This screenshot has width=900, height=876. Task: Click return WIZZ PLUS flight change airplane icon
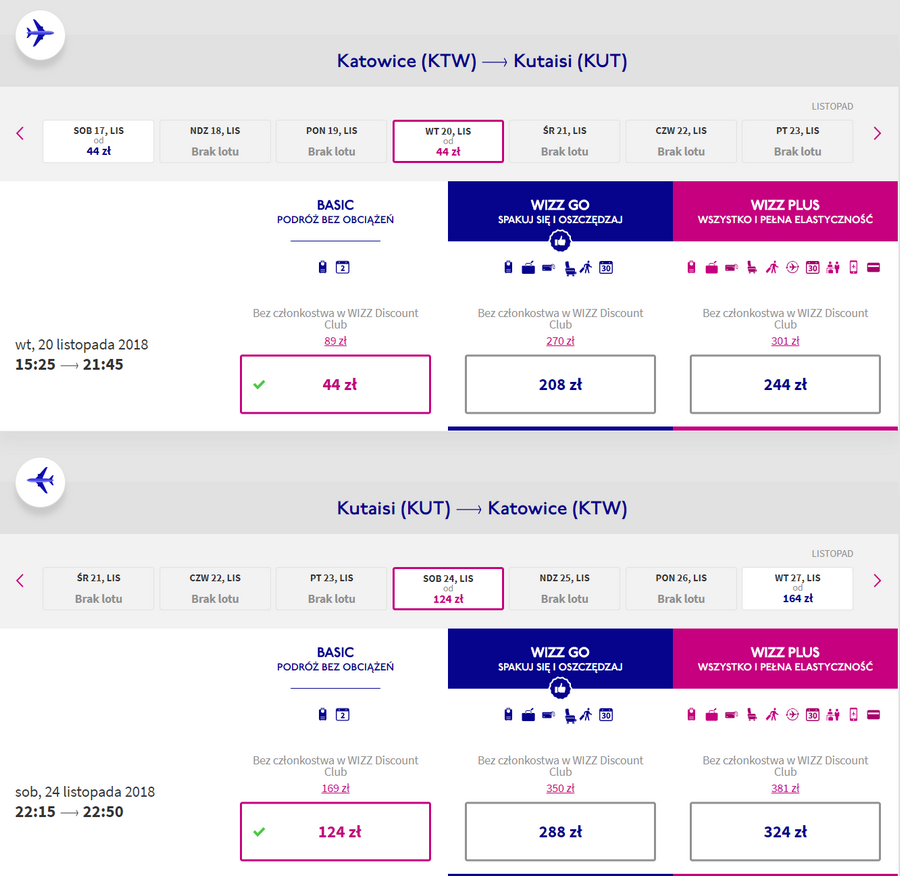[x=792, y=714]
